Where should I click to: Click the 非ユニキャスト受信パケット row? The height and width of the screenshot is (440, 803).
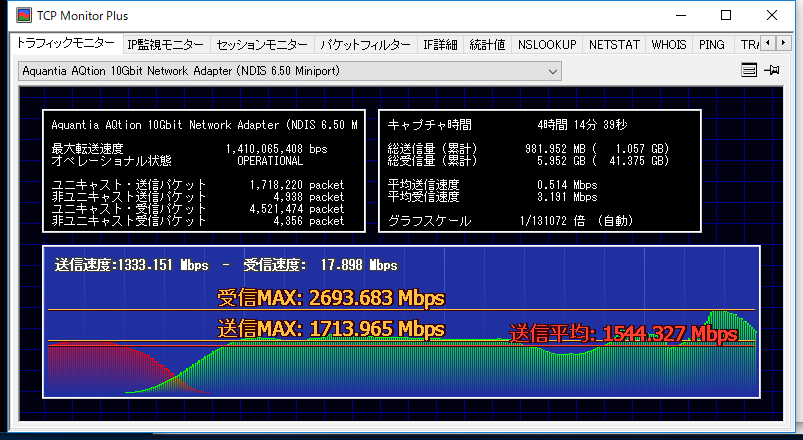point(198,221)
